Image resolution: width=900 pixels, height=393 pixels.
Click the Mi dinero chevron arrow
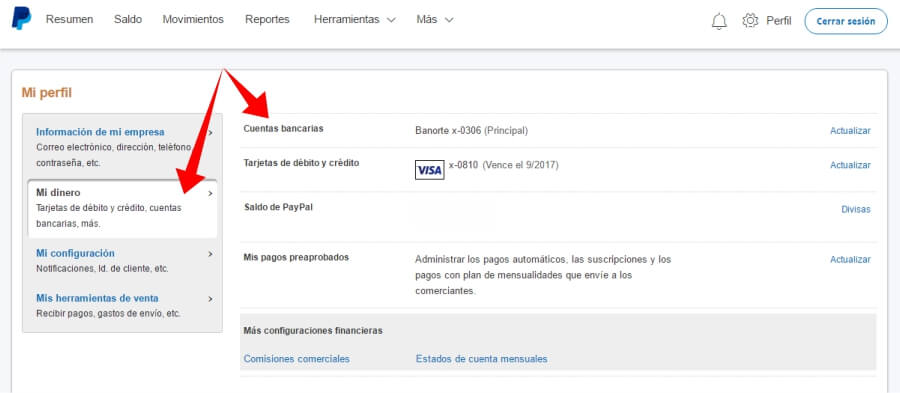211,193
